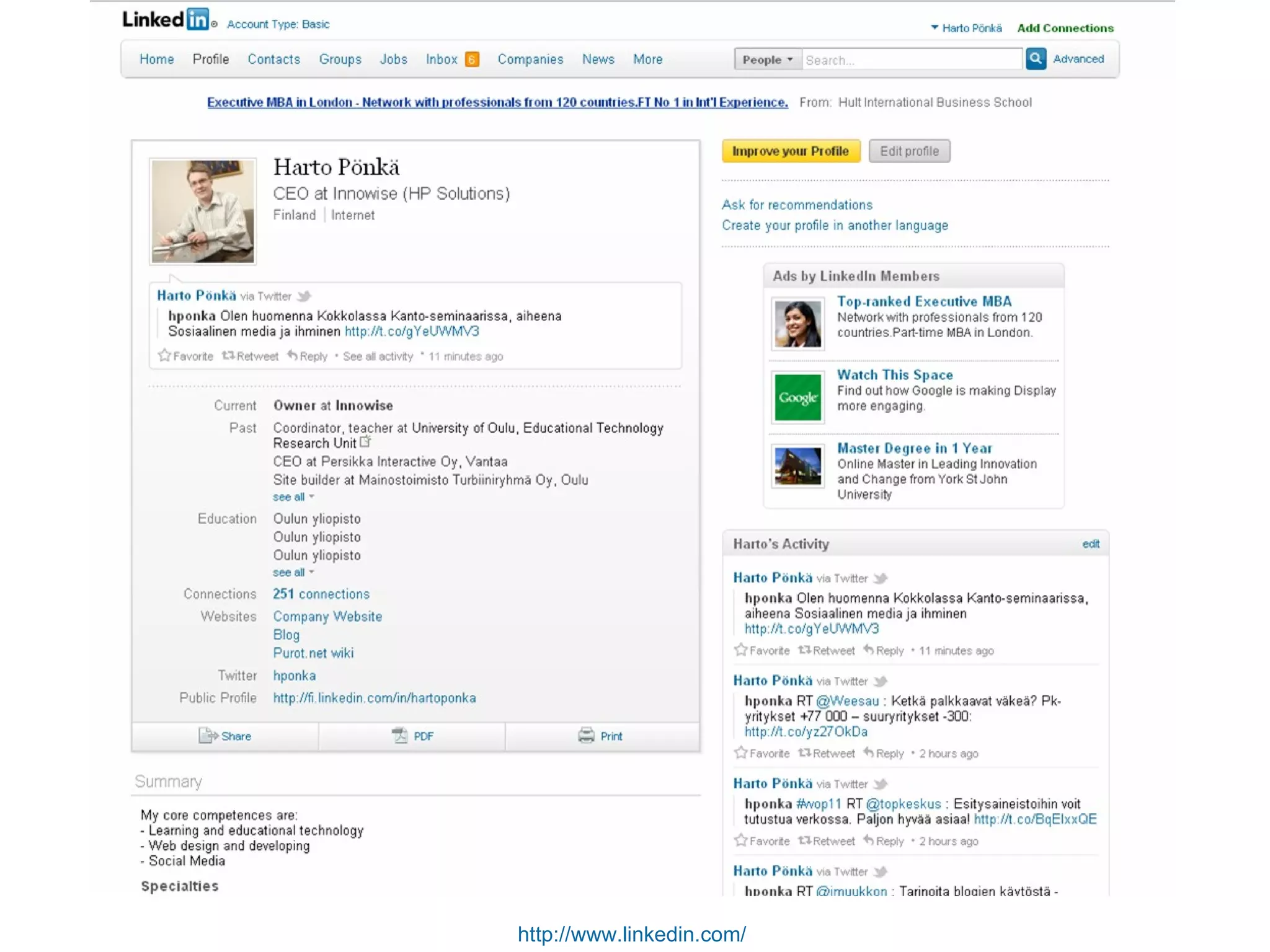Click the PDF export icon
The width and height of the screenshot is (1270, 952).
point(400,736)
